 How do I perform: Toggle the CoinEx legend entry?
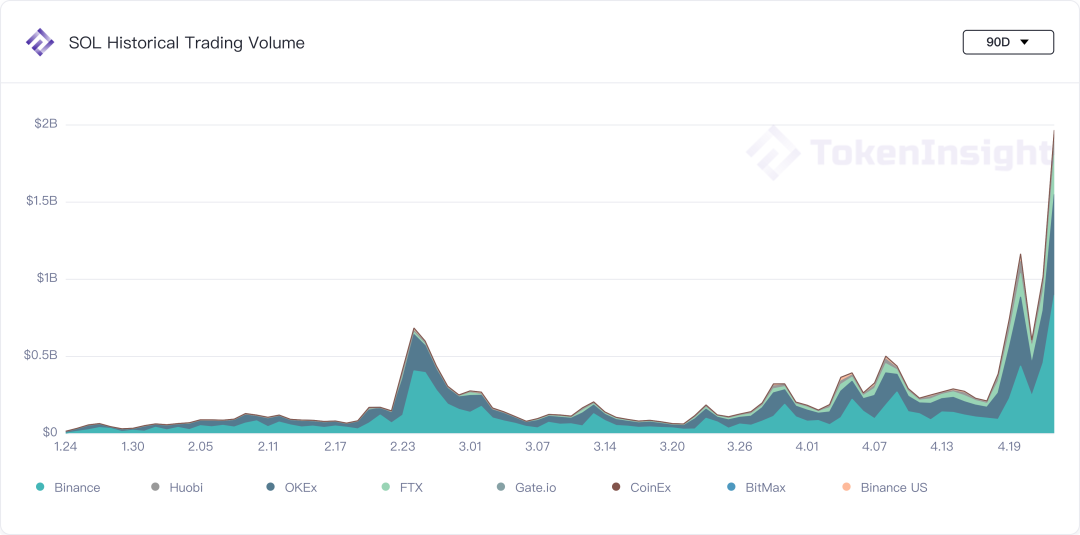641,487
